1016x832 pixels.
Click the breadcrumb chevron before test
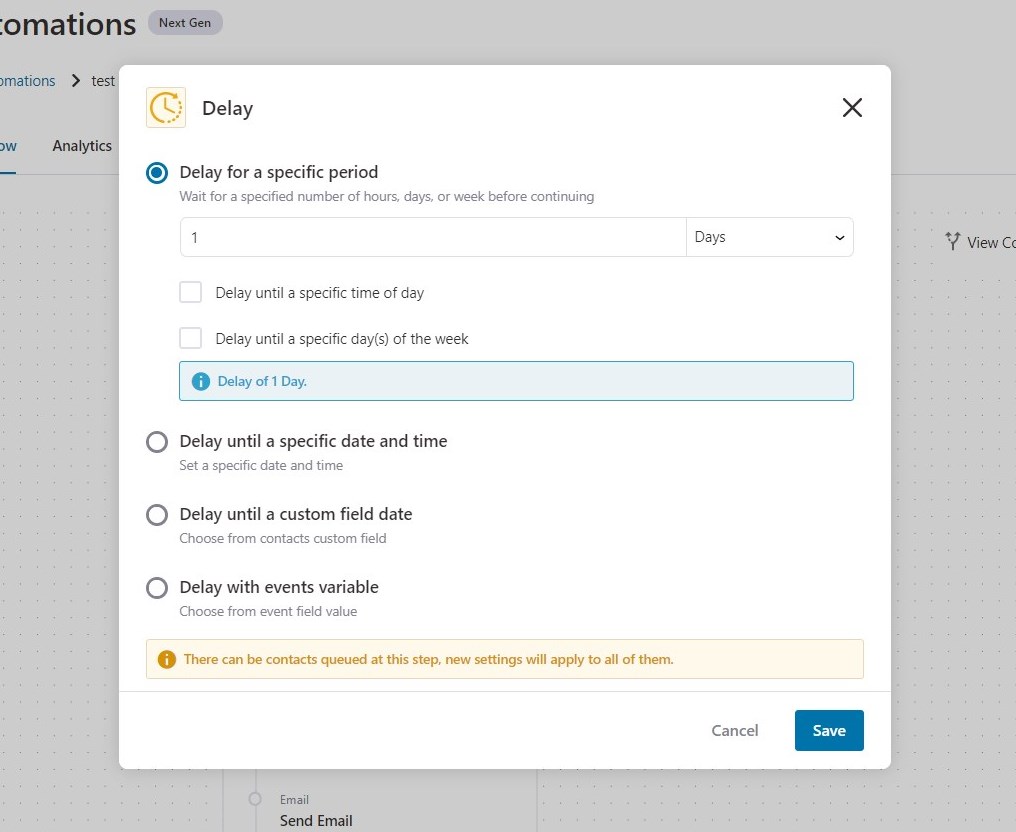coord(76,81)
